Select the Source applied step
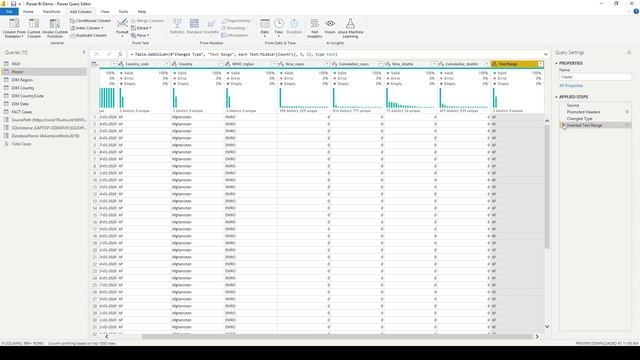Image resolution: width=640 pixels, height=360 pixels. pos(596,105)
